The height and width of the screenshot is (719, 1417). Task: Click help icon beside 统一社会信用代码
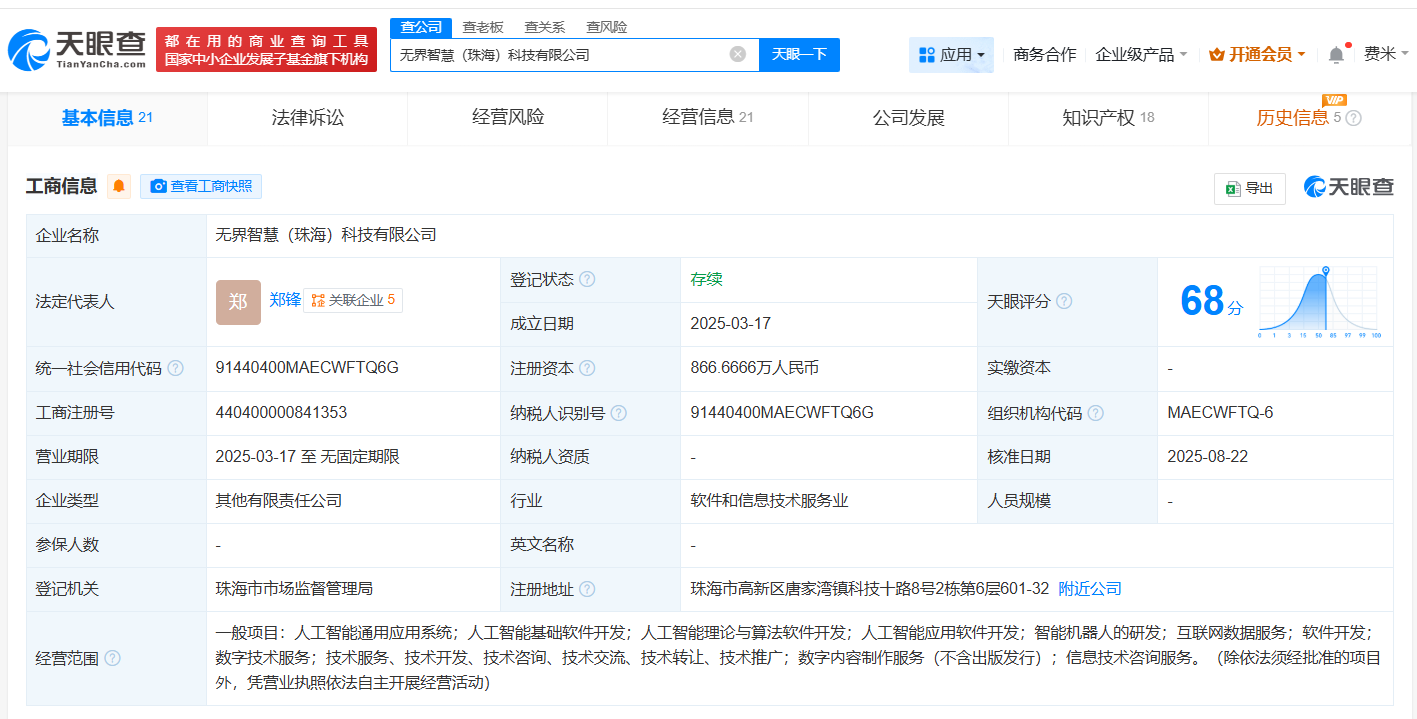[x=176, y=367]
